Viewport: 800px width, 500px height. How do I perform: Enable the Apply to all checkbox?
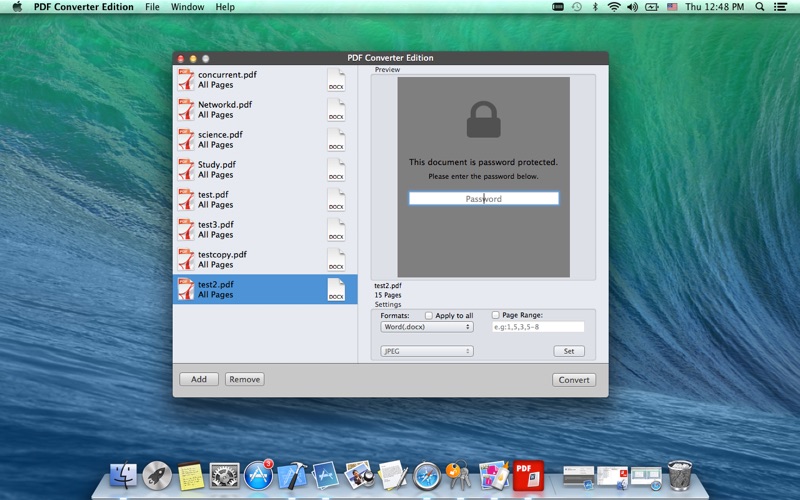(429, 315)
